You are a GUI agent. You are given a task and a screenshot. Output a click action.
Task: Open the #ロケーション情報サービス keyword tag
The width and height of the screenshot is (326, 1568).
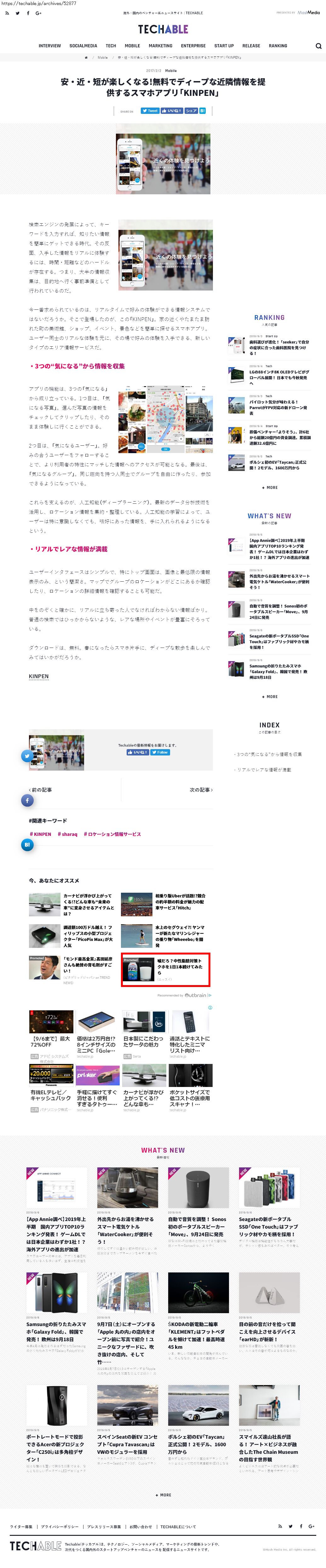(x=112, y=835)
